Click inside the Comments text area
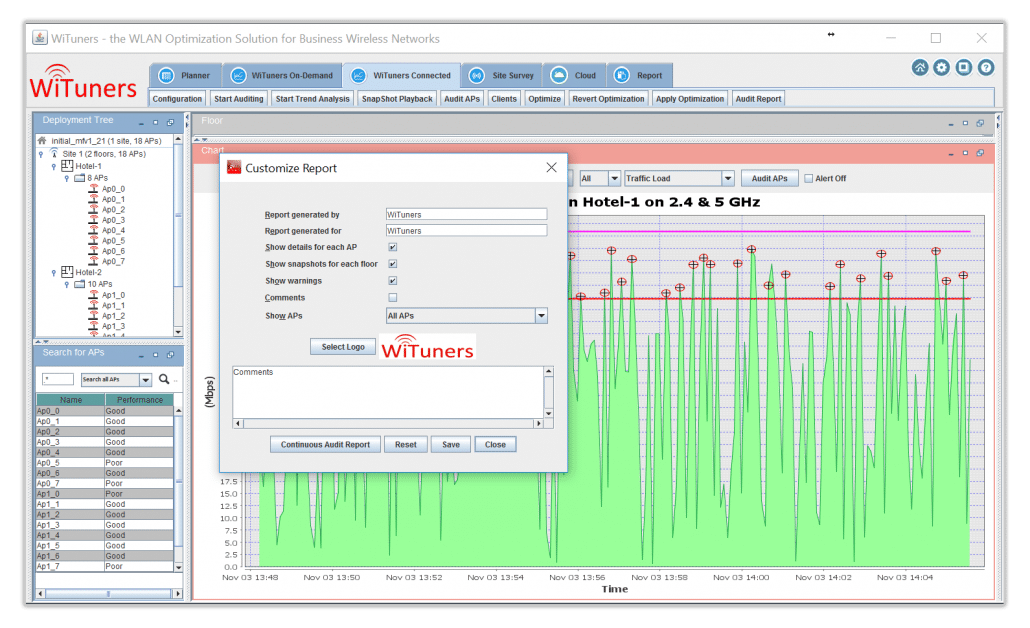This screenshot has height=628, width=1030. (388, 392)
